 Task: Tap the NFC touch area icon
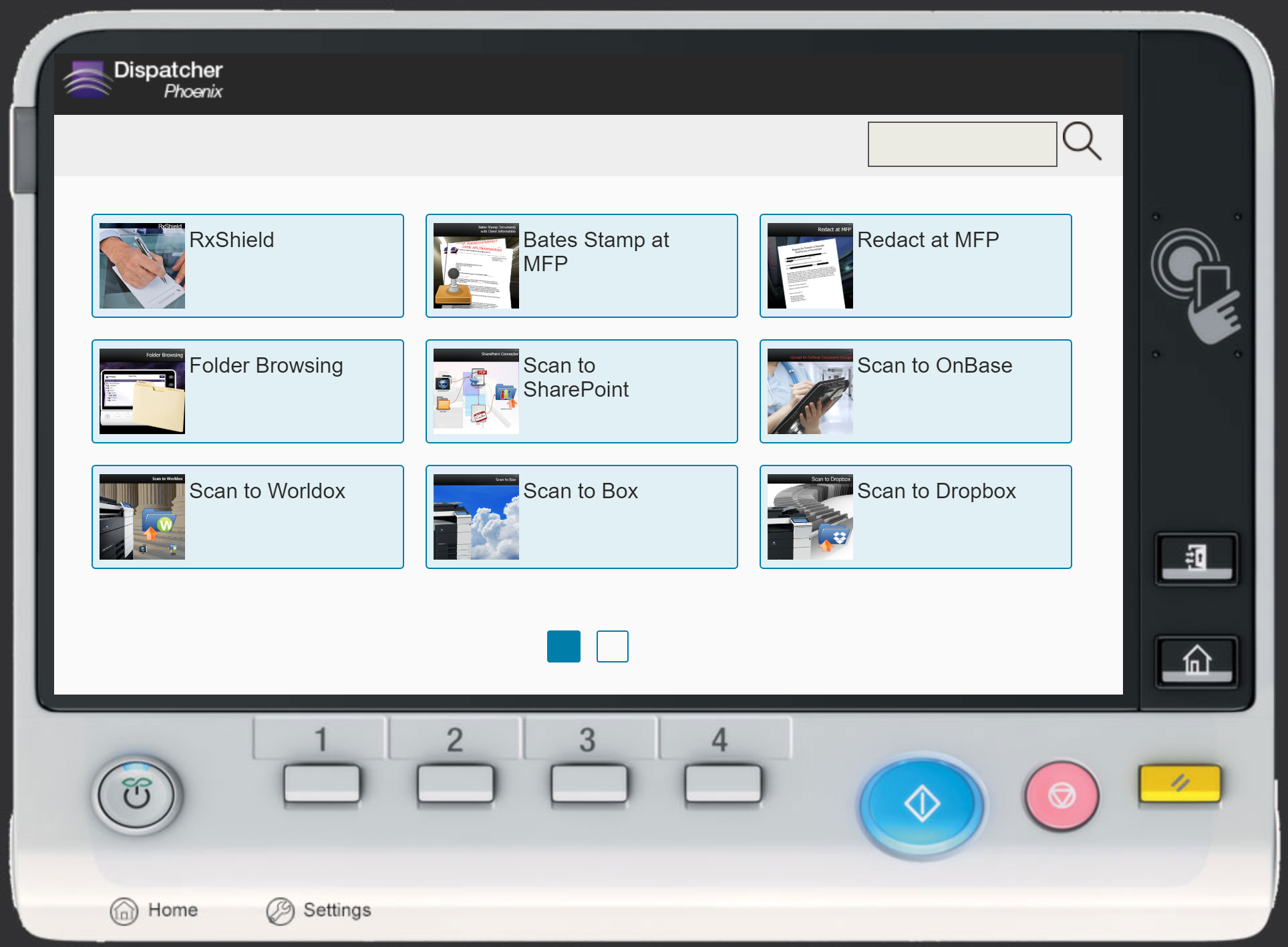click(x=1196, y=286)
